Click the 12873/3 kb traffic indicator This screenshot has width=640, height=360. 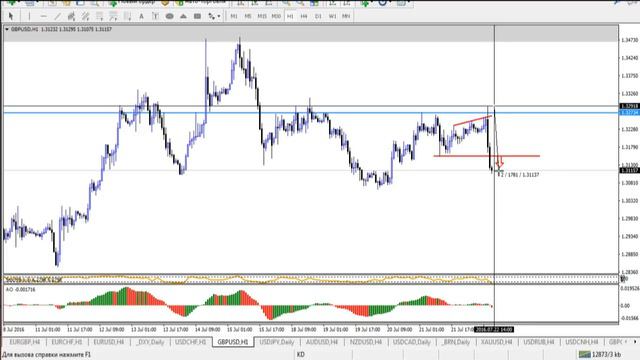click(x=607, y=354)
